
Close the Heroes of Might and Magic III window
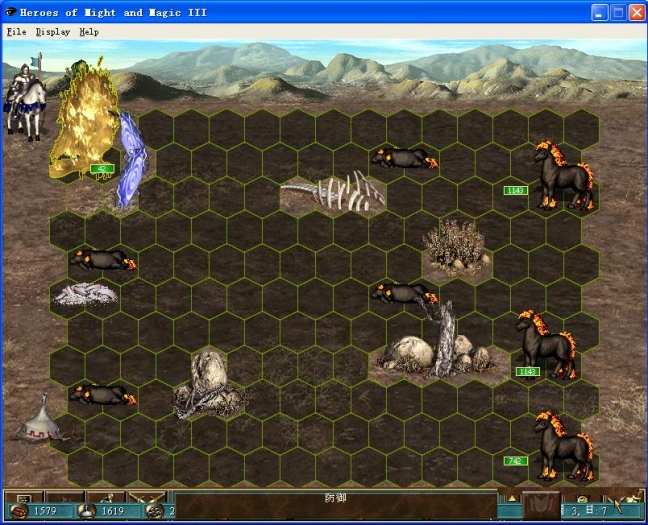pyautogui.click(x=637, y=12)
